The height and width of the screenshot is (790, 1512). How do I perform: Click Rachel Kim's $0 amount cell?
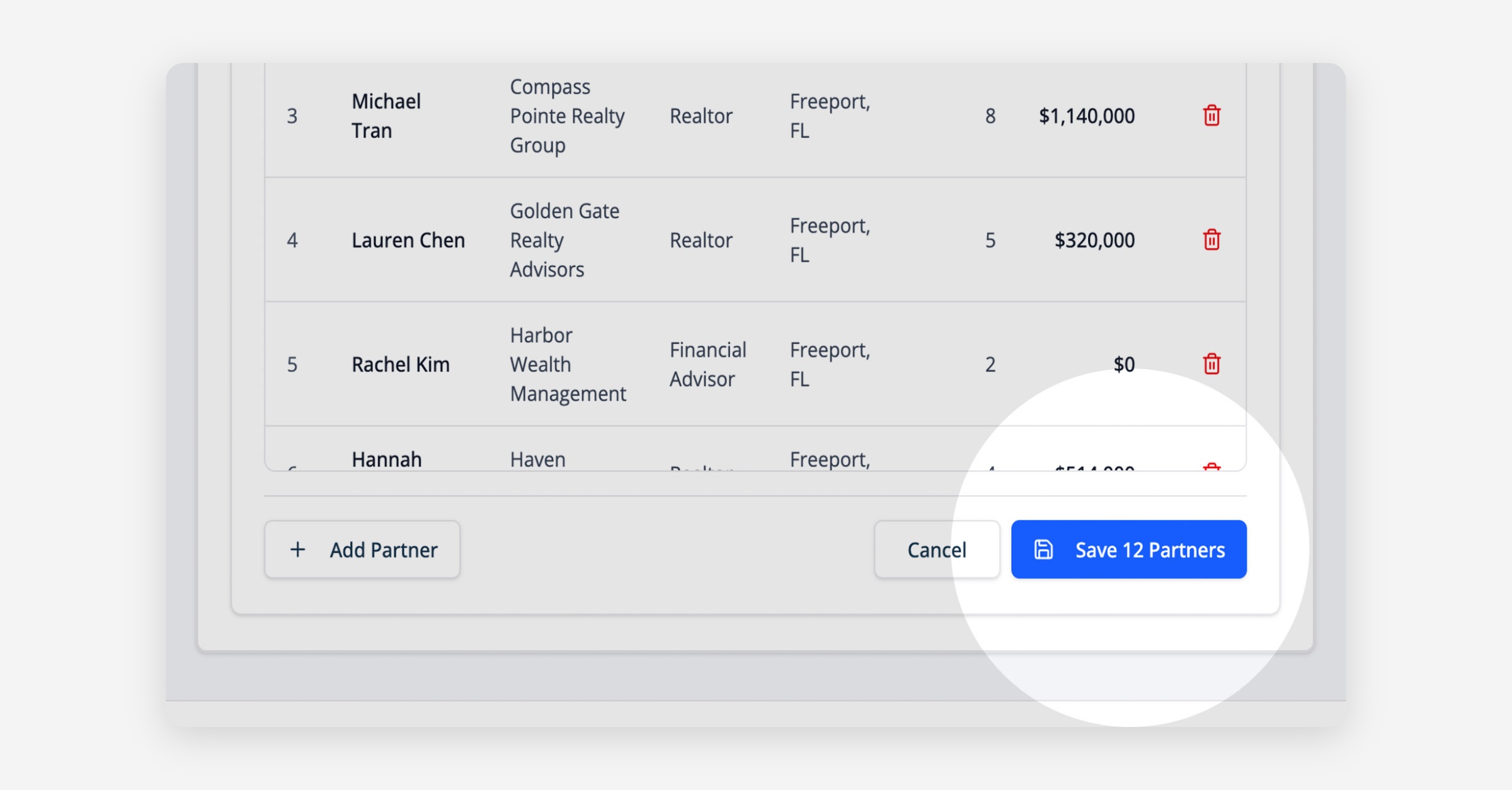coord(1123,364)
